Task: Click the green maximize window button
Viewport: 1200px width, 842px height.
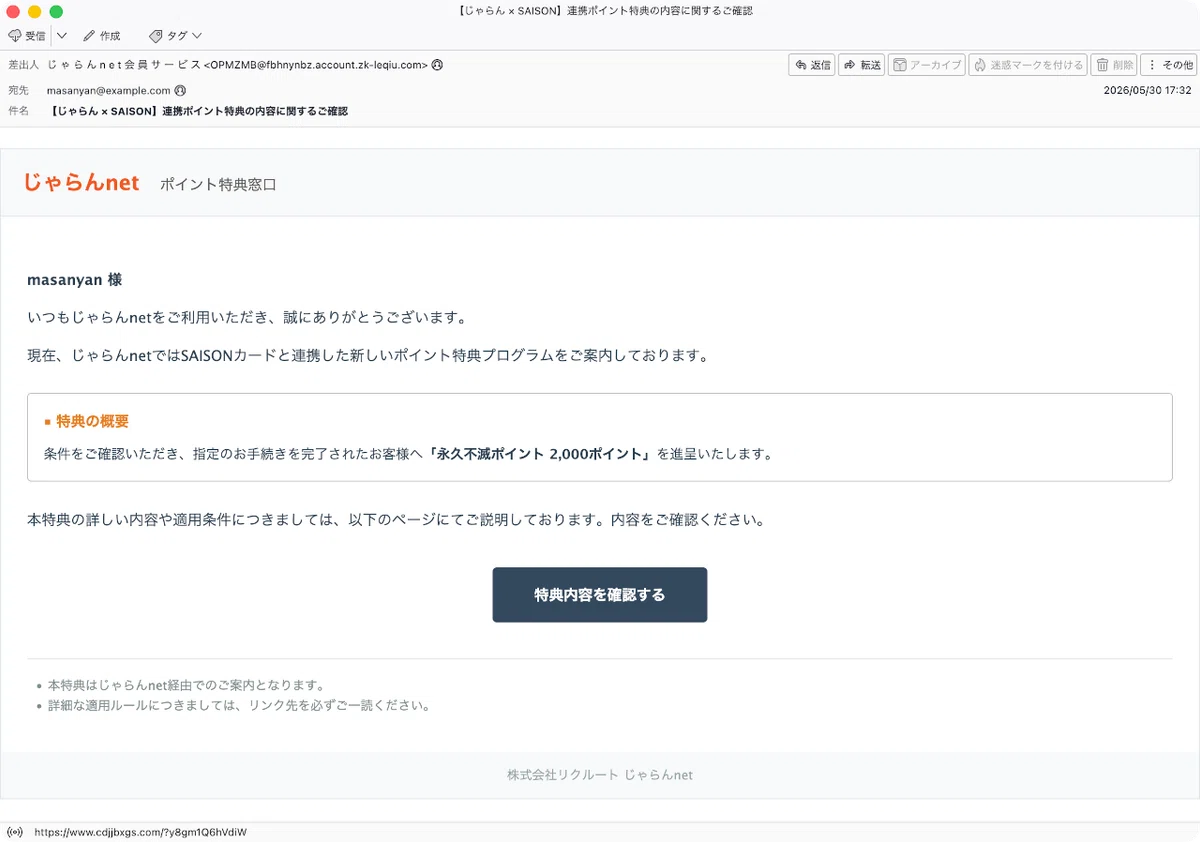Action: coord(56,11)
